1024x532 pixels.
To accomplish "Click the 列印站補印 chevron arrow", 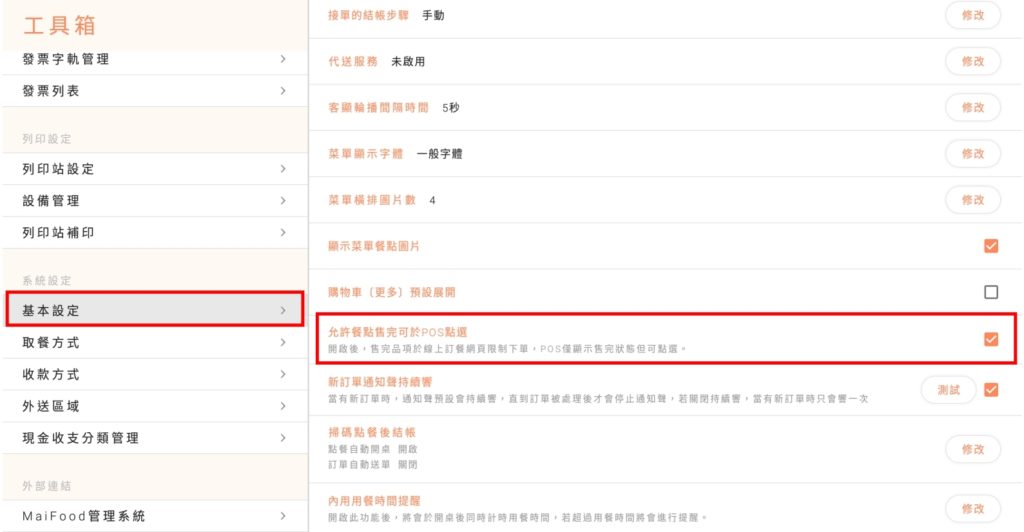I will point(283,233).
